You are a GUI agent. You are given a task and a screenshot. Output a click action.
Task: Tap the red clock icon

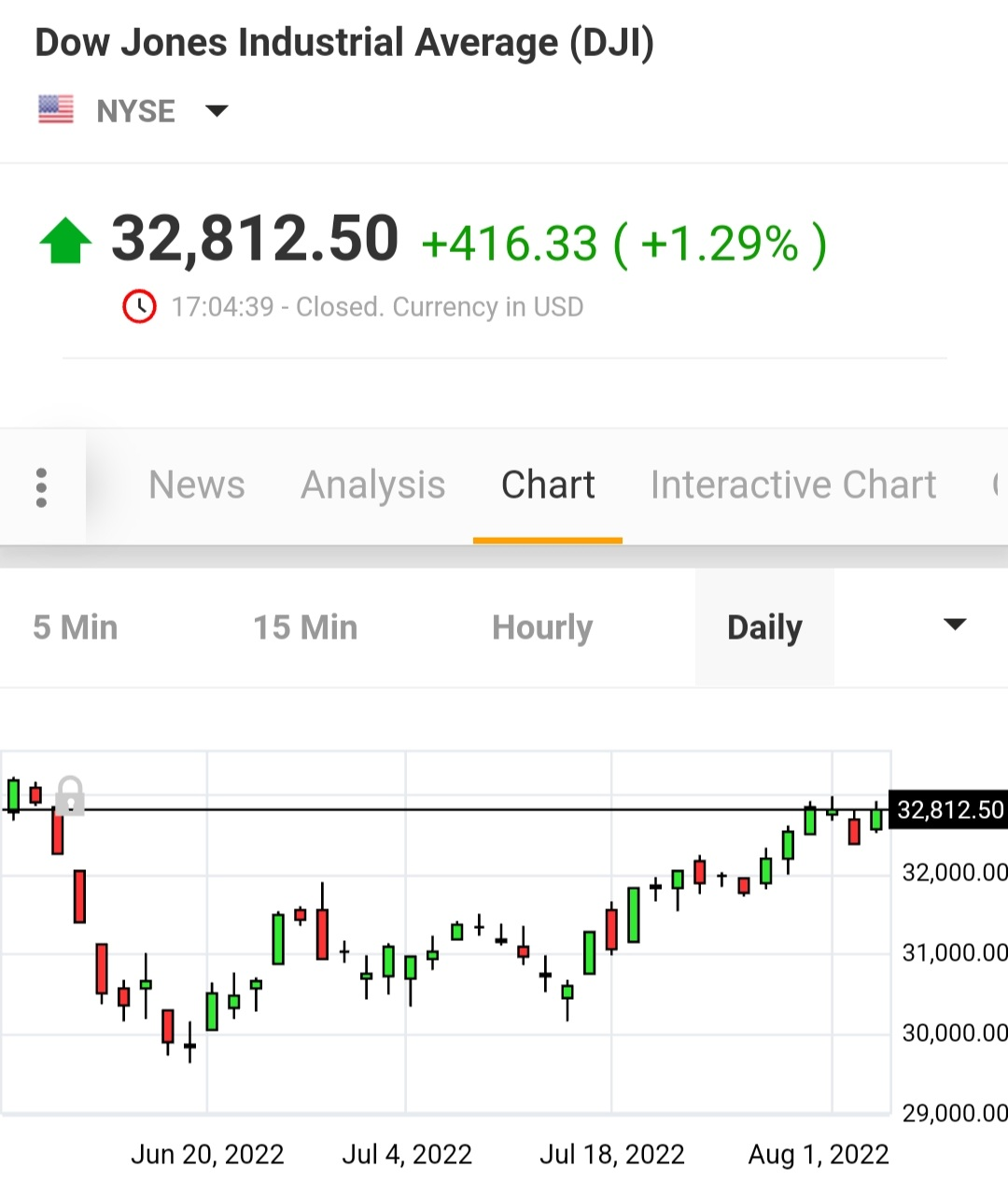coord(139,306)
